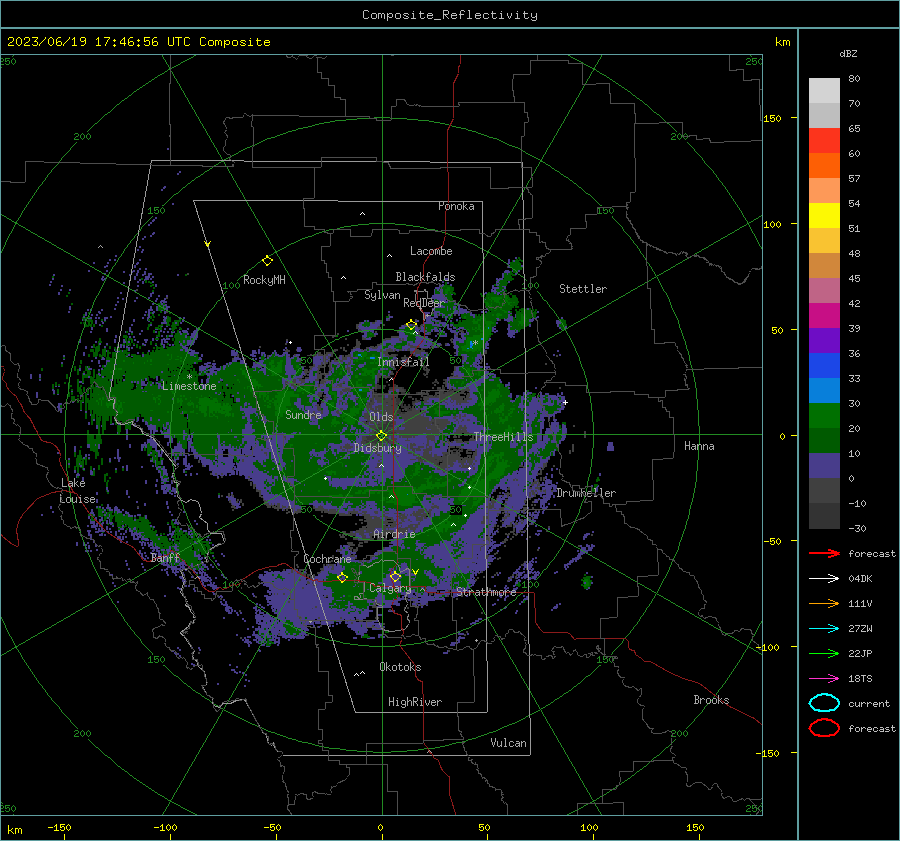The image size is (900, 841).
Task: Click the Sundre town label
Action: tap(303, 414)
